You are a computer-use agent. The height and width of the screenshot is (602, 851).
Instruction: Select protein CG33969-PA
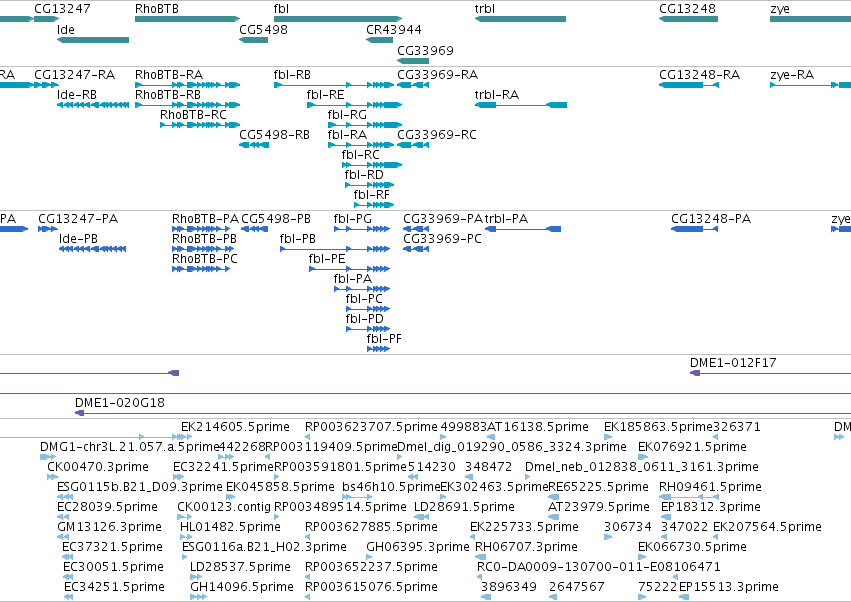pyautogui.click(x=416, y=229)
